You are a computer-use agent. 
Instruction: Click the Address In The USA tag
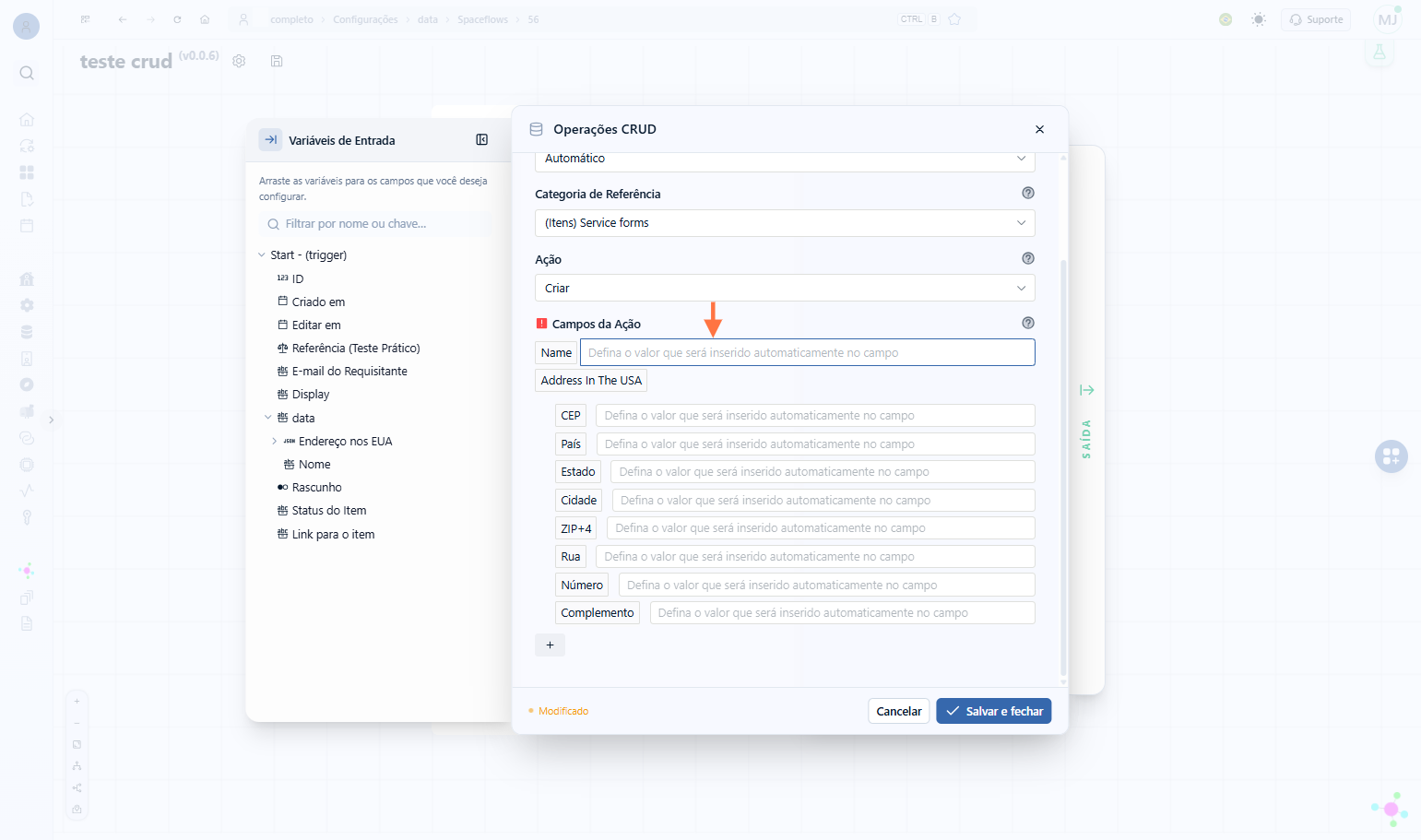click(591, 381)
